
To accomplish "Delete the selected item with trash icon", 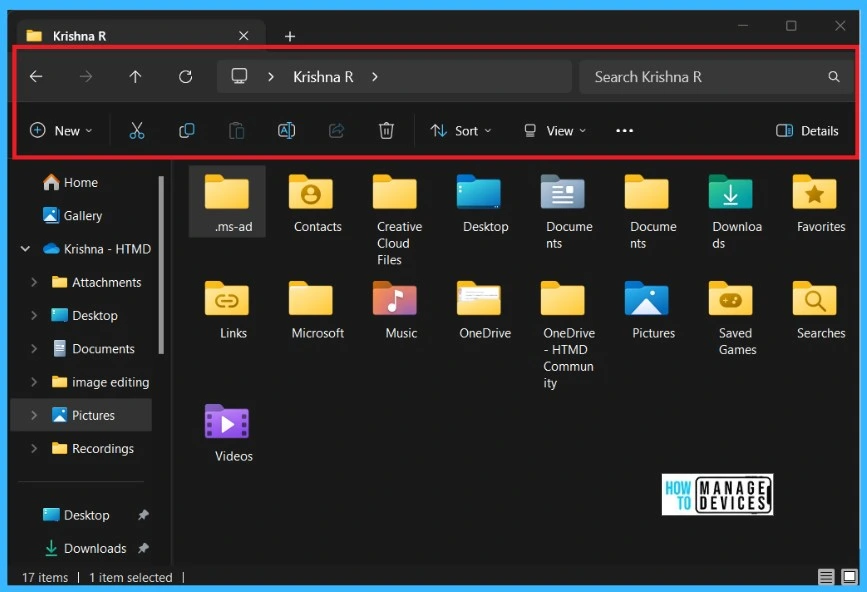I will click(x=386, y=130).
